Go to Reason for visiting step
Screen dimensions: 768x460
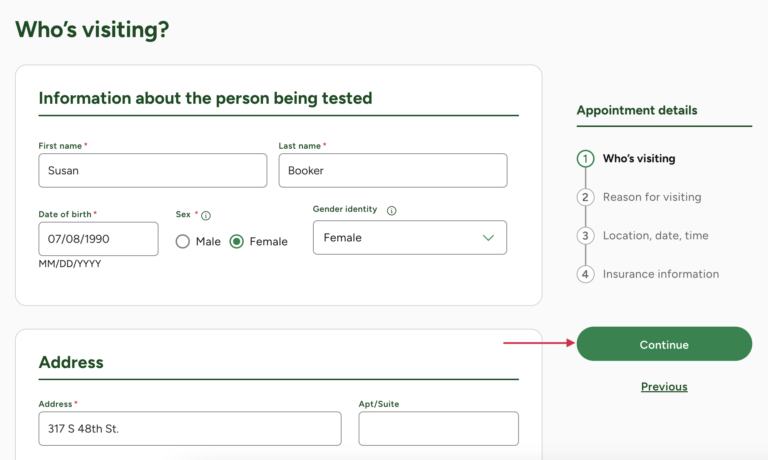652,197
